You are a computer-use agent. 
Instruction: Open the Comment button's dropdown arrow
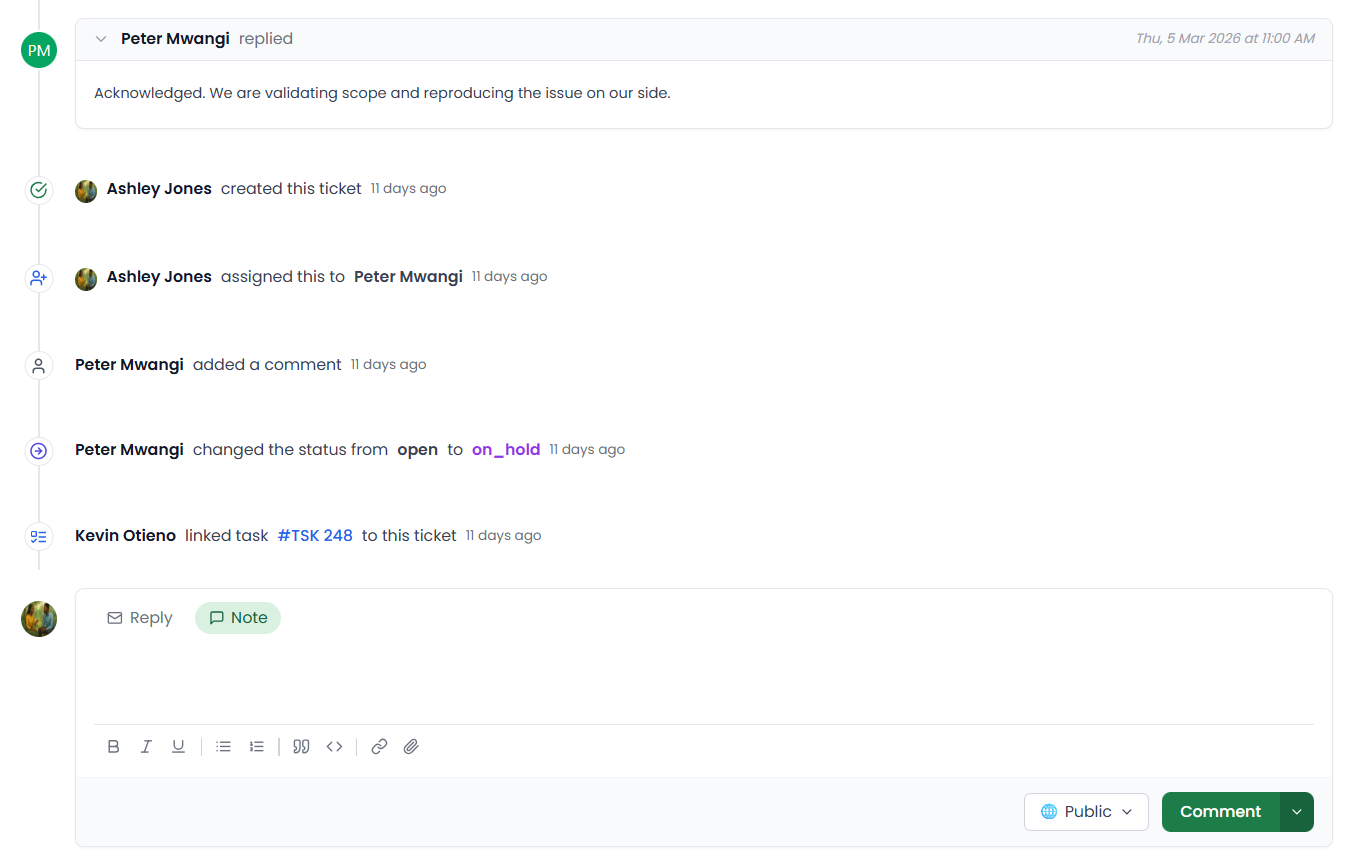pos(1297,811)
